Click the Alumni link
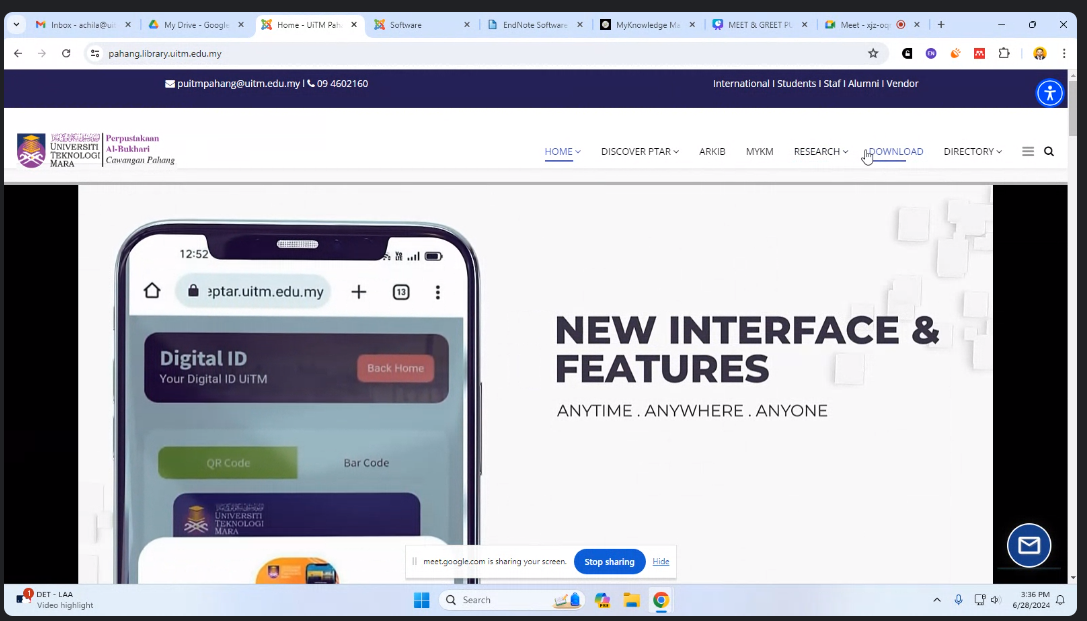The width and height of the screenshot is (1087, 621). tap(864, 83)
